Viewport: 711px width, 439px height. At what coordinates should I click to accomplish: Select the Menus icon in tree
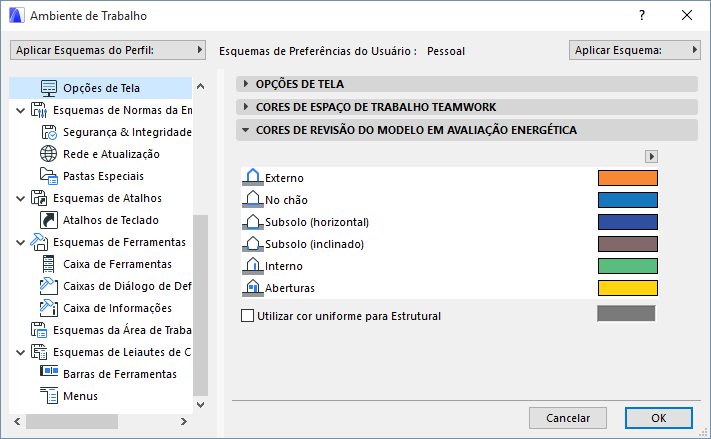49,396
